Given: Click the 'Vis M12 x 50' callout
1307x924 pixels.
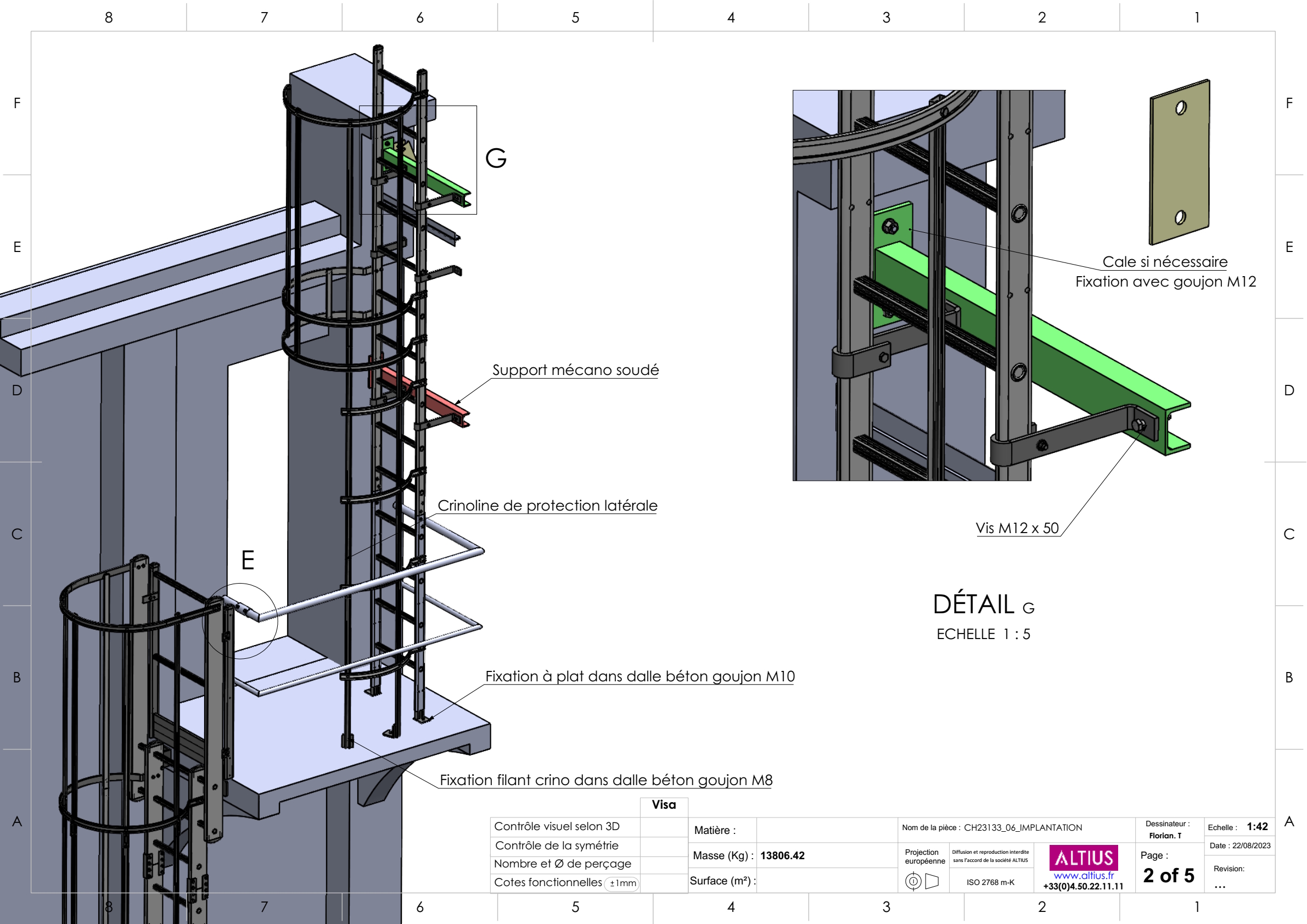Looking at the screenshot, I should pyautogui.click(x=1017, y=528).
